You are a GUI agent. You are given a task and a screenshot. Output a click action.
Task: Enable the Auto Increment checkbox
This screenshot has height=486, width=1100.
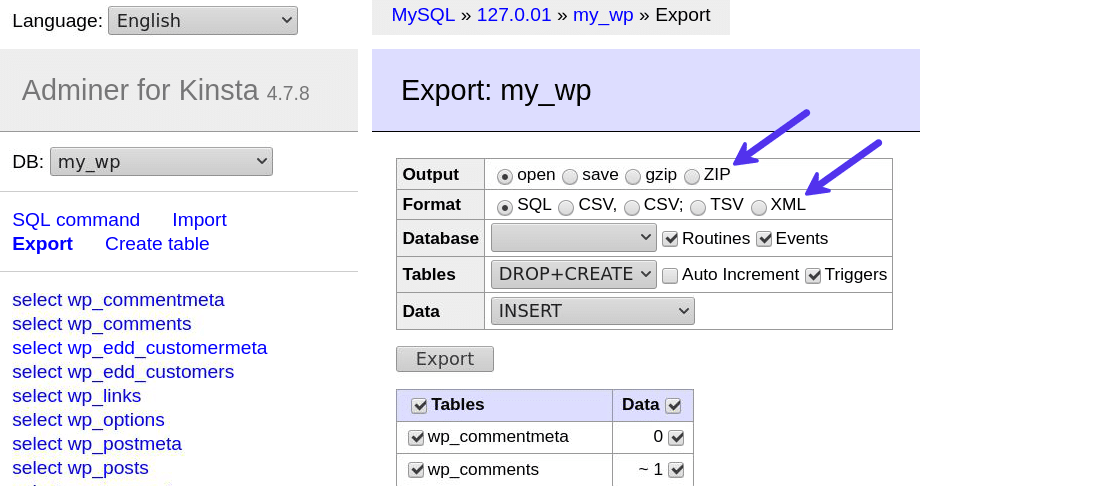tap(670, 275)
